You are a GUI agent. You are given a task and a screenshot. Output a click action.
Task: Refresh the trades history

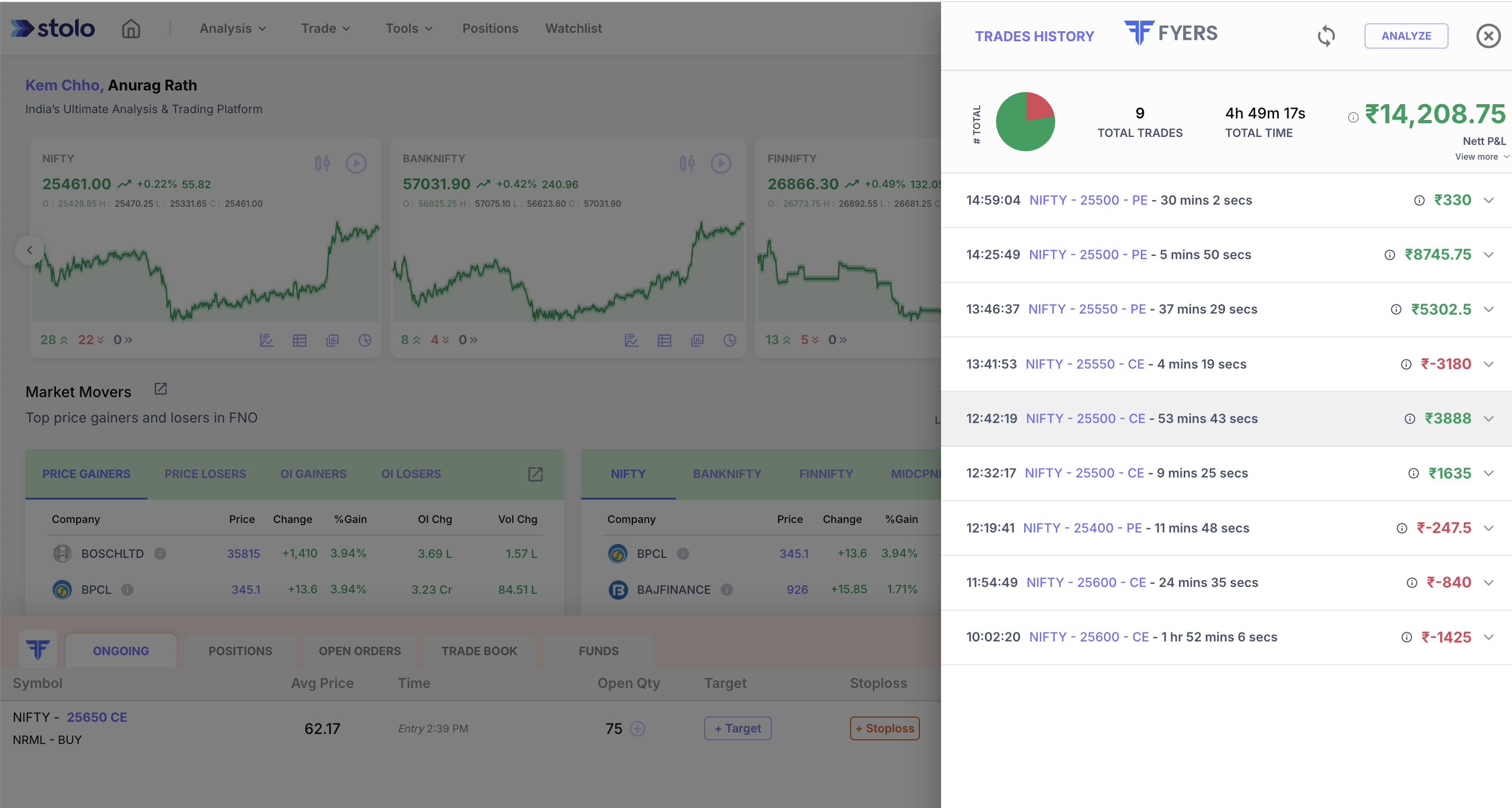pyautogui.click(x=1326, y=36)
